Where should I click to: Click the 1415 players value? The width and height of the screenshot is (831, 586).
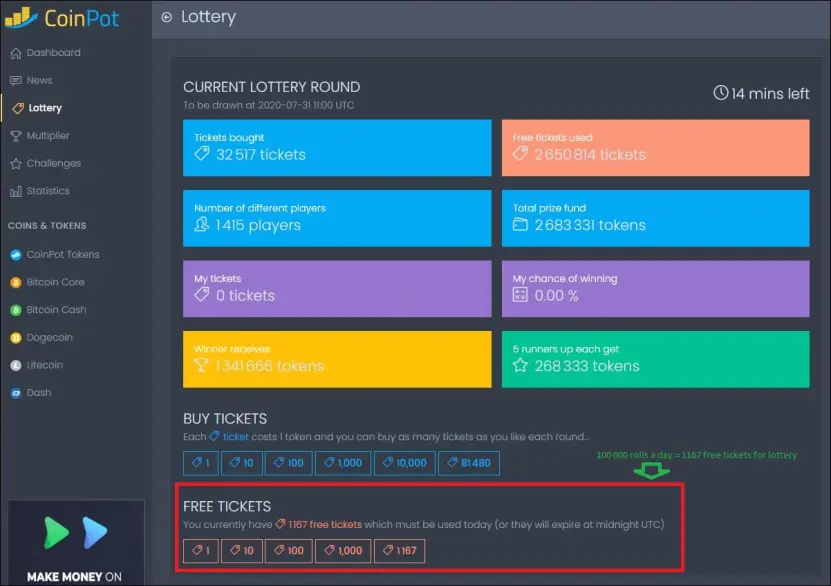coord(258,225)
